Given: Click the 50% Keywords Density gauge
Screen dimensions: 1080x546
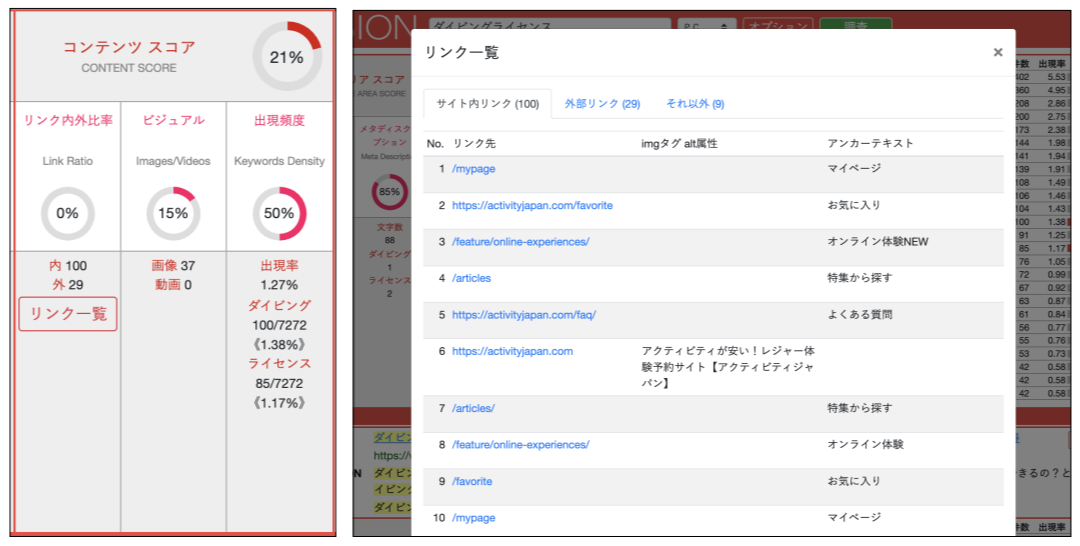Looking at the screenshot, I should tap(279, 213).
